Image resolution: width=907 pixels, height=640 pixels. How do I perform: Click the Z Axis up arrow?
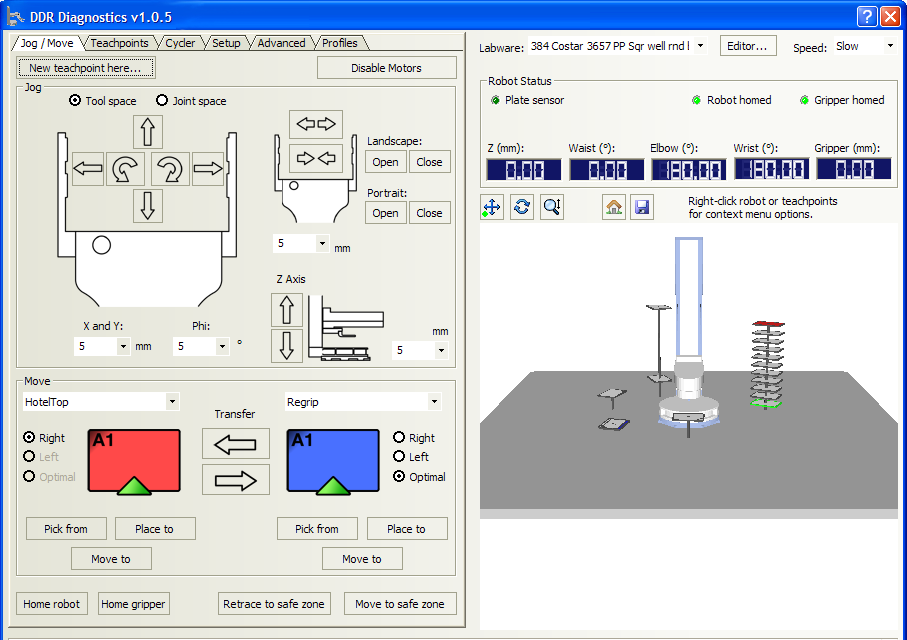pos(288,310)
